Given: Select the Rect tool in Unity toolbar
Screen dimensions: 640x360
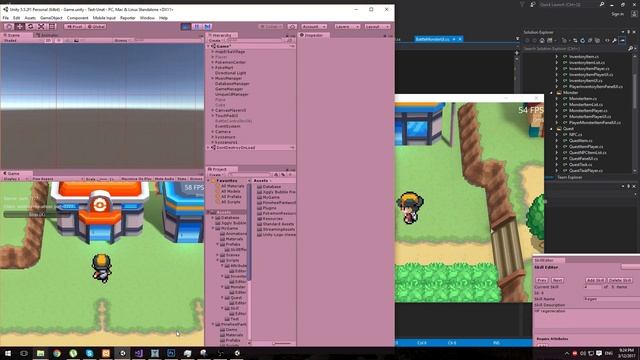Looking at the screenshot, I should point(52,27).
